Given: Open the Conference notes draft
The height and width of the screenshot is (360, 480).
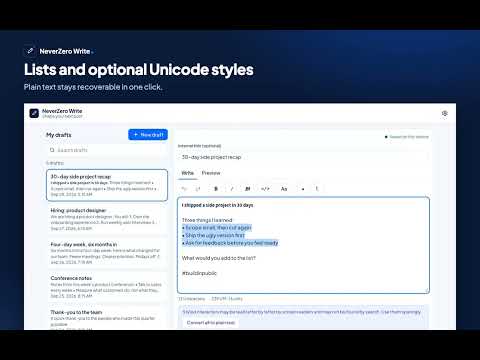Looking at the screenshot, I should click(x=107, y=287).
